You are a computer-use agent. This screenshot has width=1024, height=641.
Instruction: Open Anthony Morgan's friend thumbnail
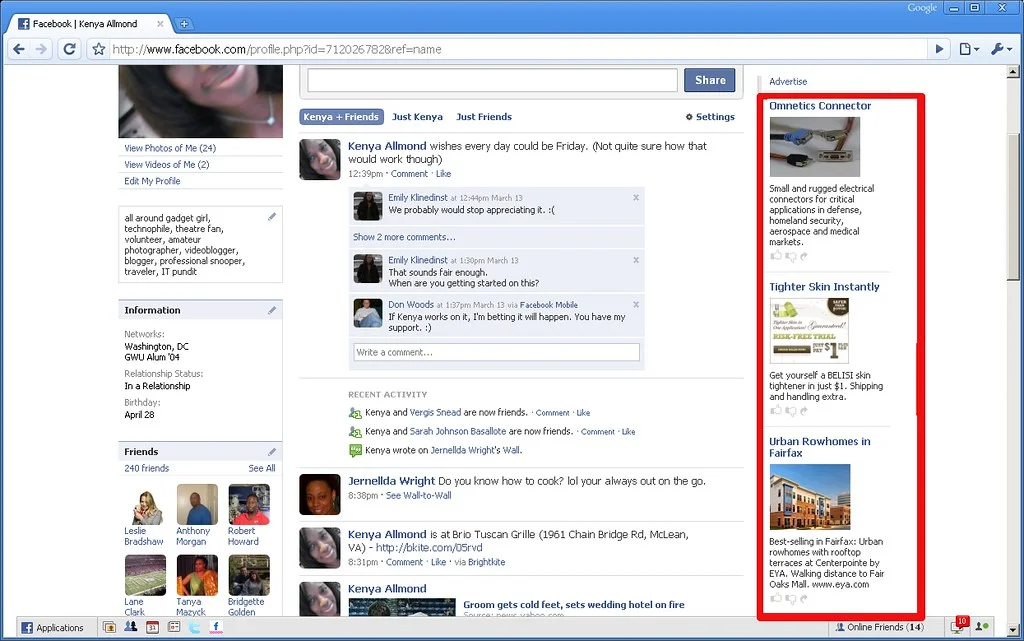coord(197,504)
